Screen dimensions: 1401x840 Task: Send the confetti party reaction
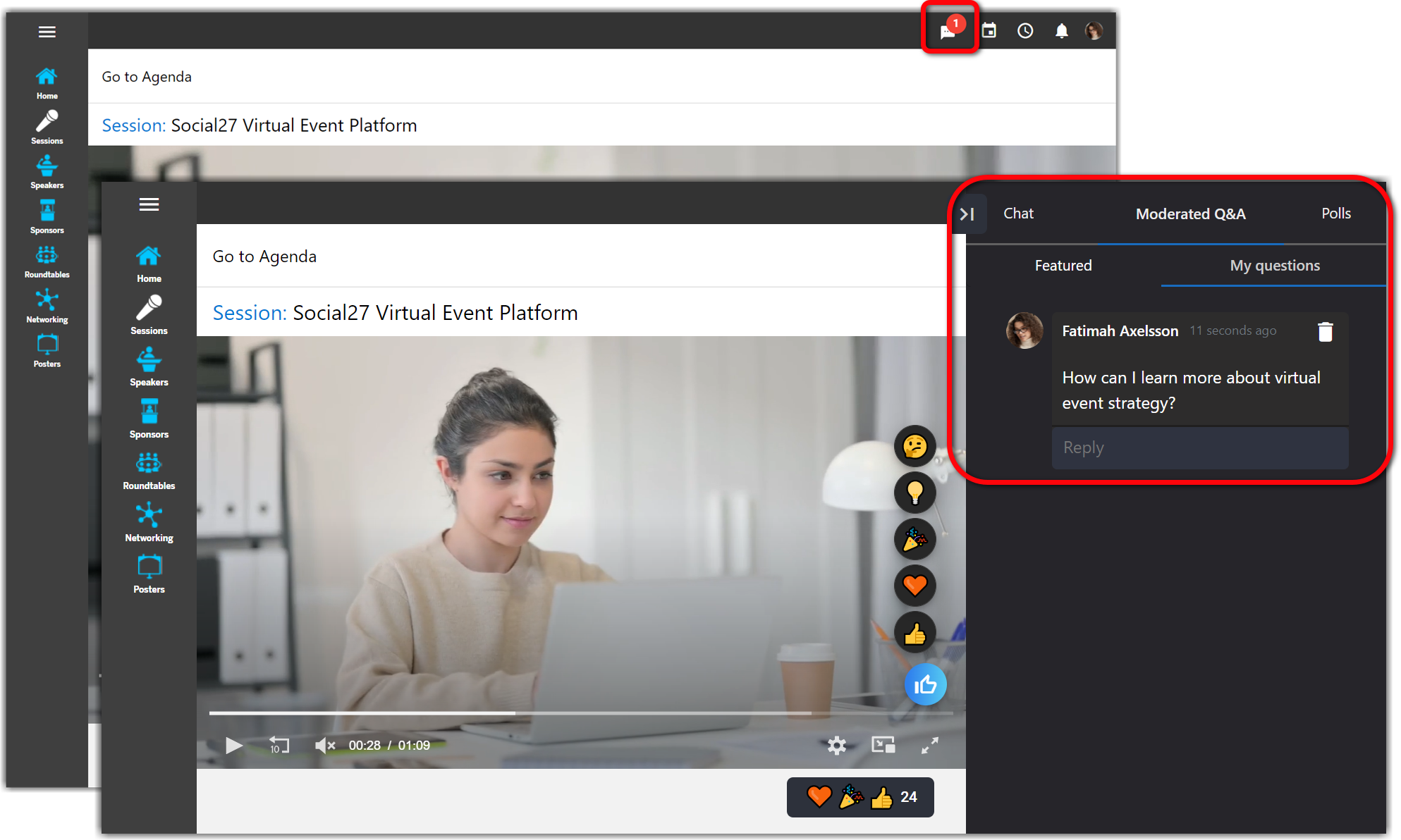(x=914, y=540)
